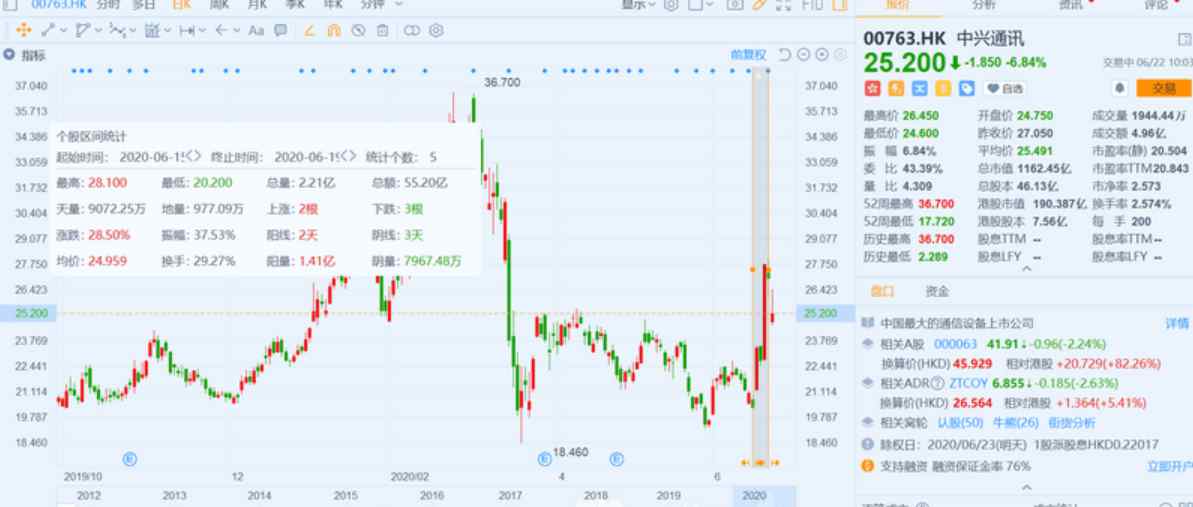
Task: Open the arrow tool dropdown
Action: pos(237,31)
